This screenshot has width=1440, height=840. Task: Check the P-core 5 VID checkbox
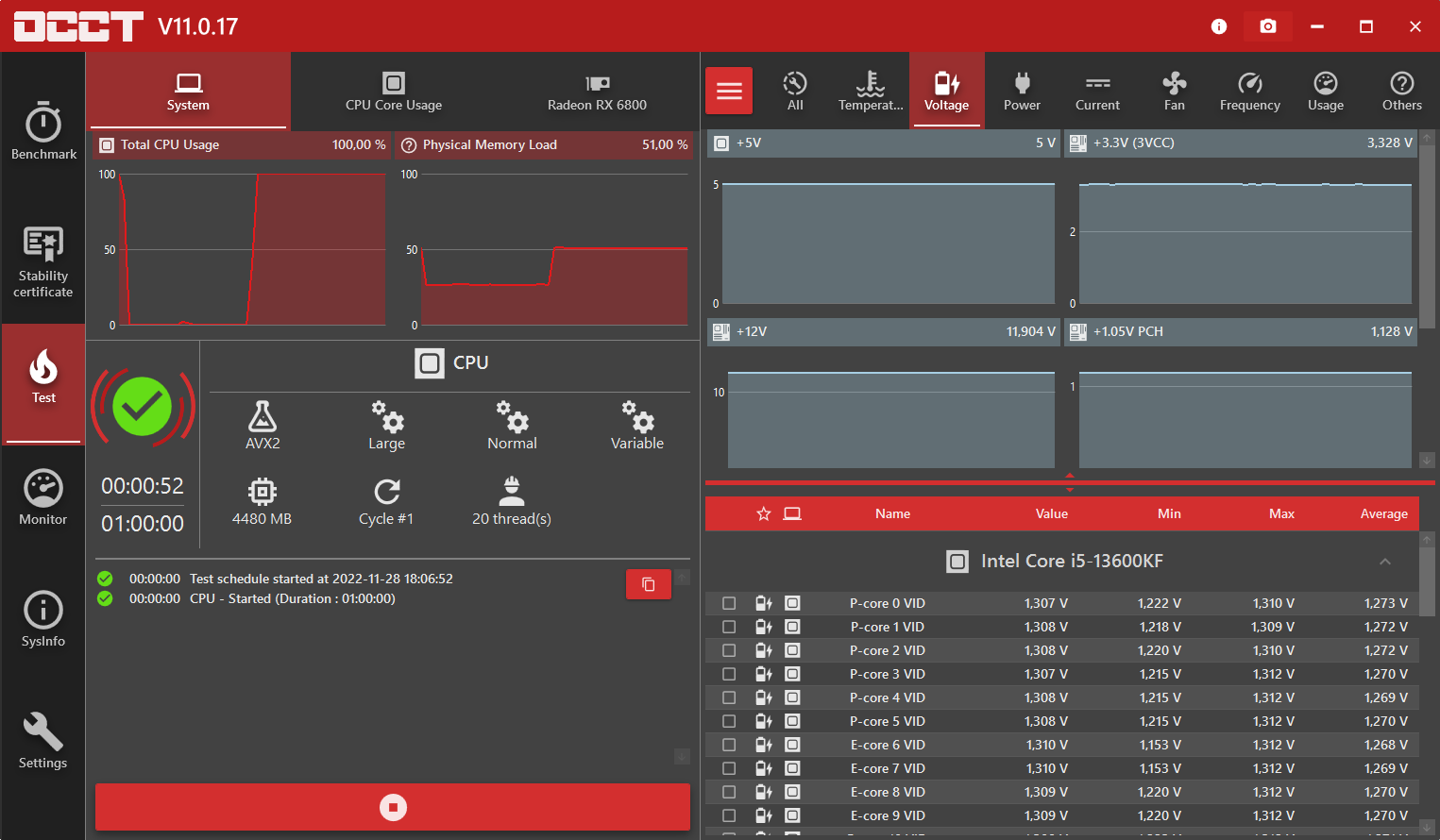[x=729, y=721]
